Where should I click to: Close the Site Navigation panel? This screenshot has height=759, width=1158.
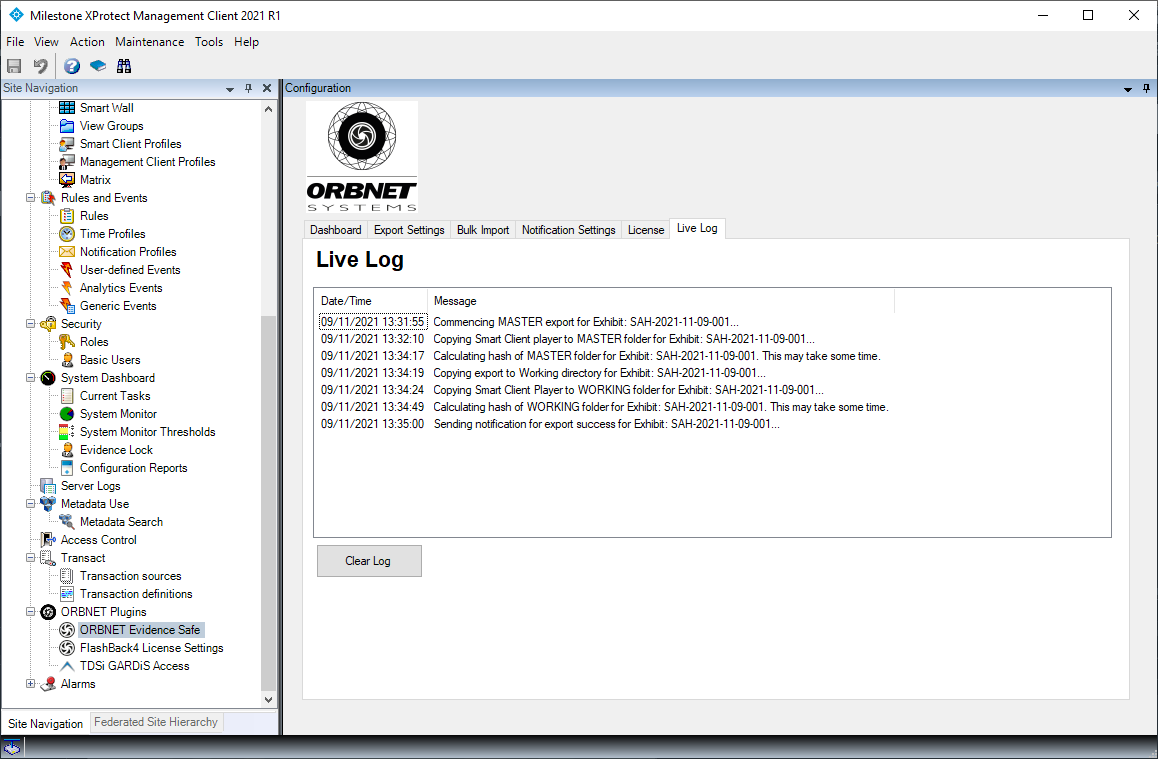pos(267,88)
